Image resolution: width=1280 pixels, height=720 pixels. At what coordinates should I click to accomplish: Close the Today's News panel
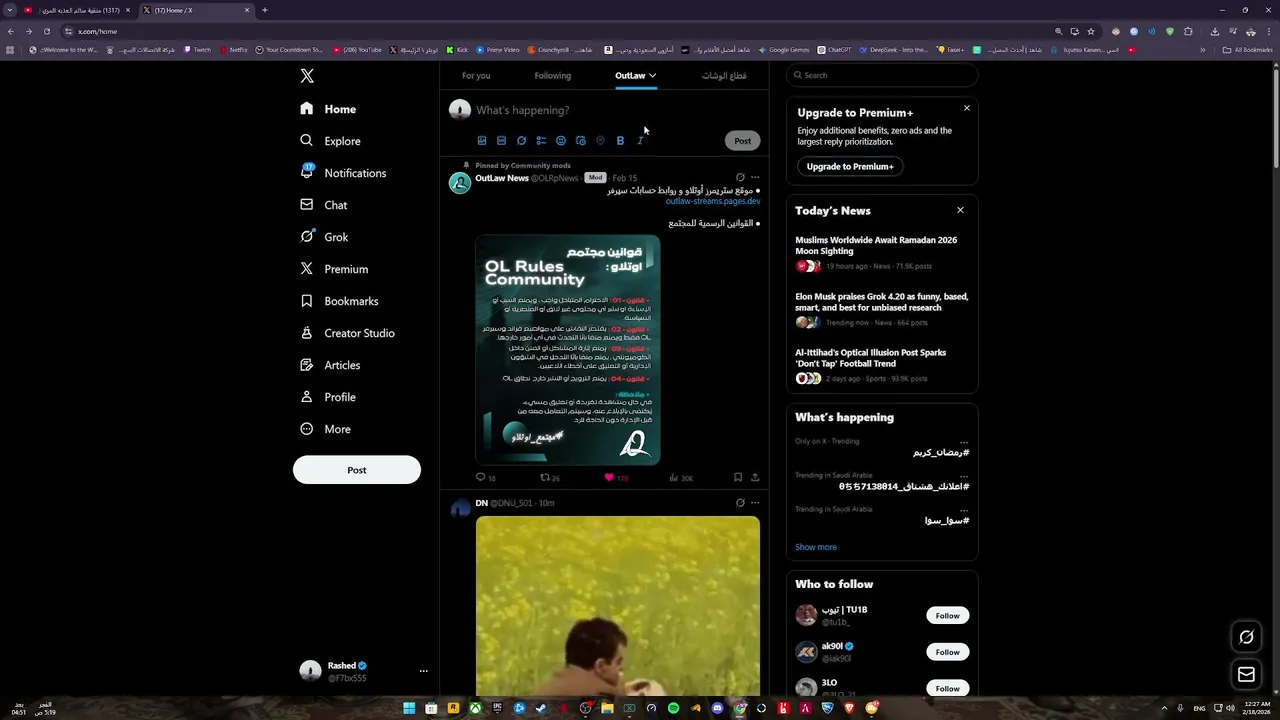[960, 210]
